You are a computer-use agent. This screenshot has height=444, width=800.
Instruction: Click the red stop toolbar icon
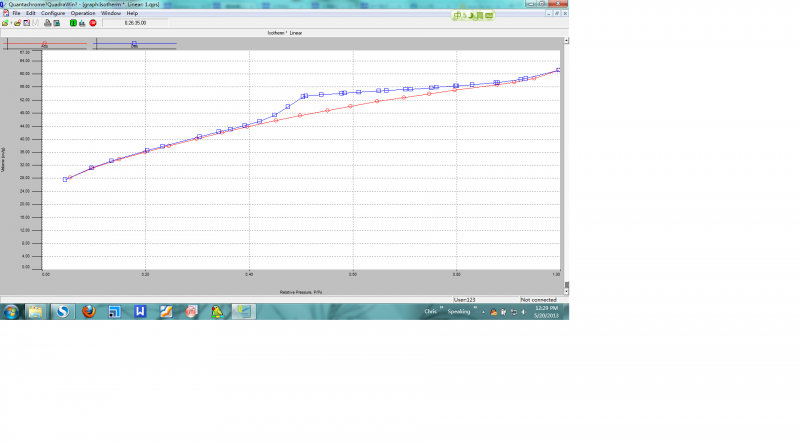pyautogui.click(x=93, y=23)
